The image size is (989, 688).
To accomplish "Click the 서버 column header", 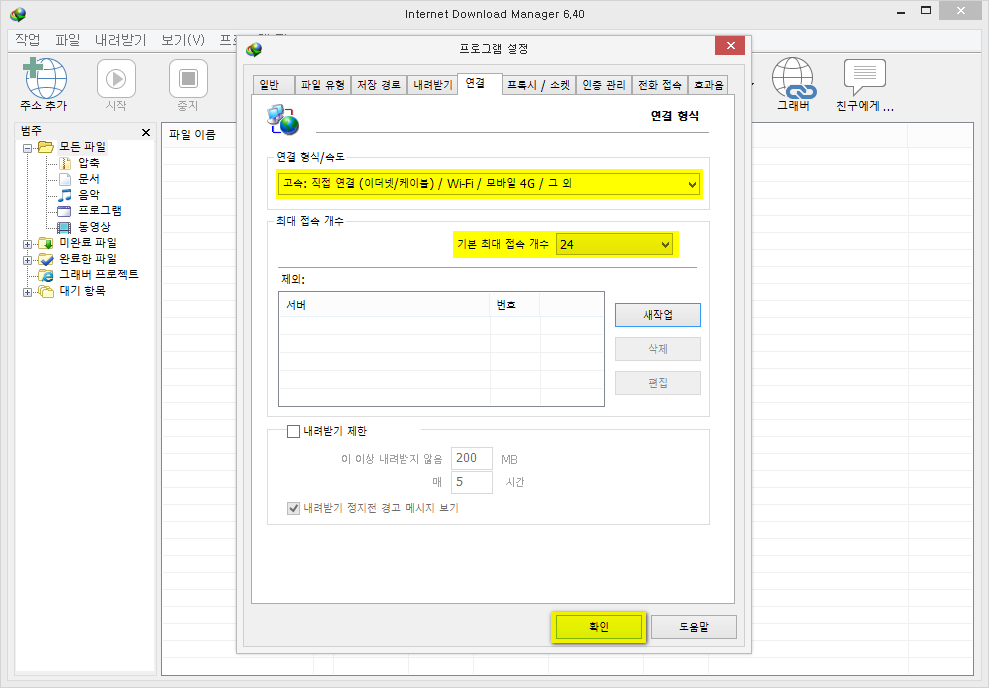I will tap(384, 305).
